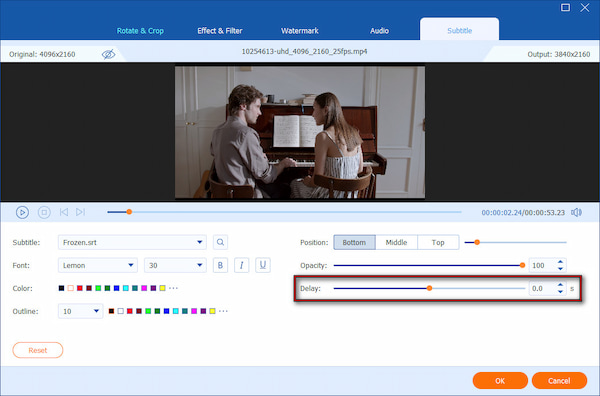This screenshot has width=600, height=396.
Task: Search for subtitles online with magnifier icon
Action: [220, 242]
